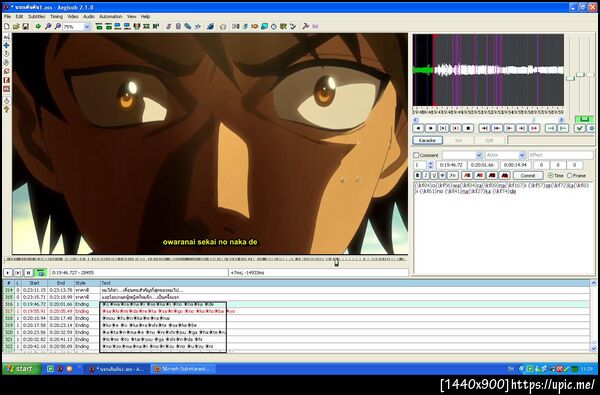Pause the video playback

click(29, 273)
